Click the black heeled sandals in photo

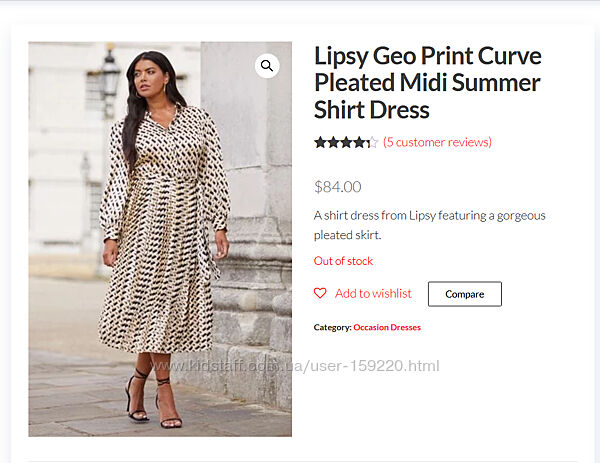pyautogui.click(x=152, y=401)
